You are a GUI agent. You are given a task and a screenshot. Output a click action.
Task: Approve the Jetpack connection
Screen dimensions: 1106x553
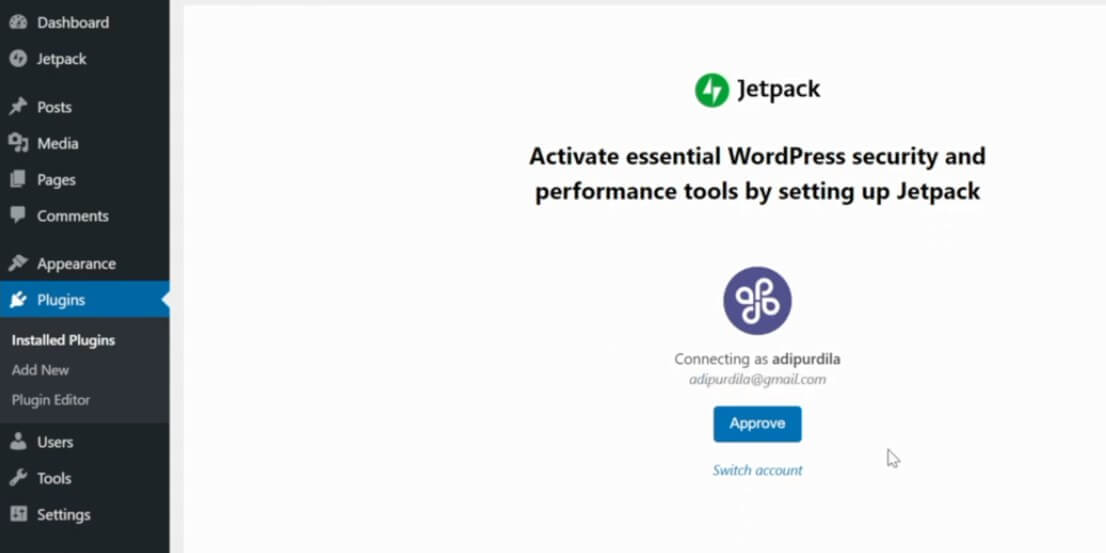coord(757,424)
